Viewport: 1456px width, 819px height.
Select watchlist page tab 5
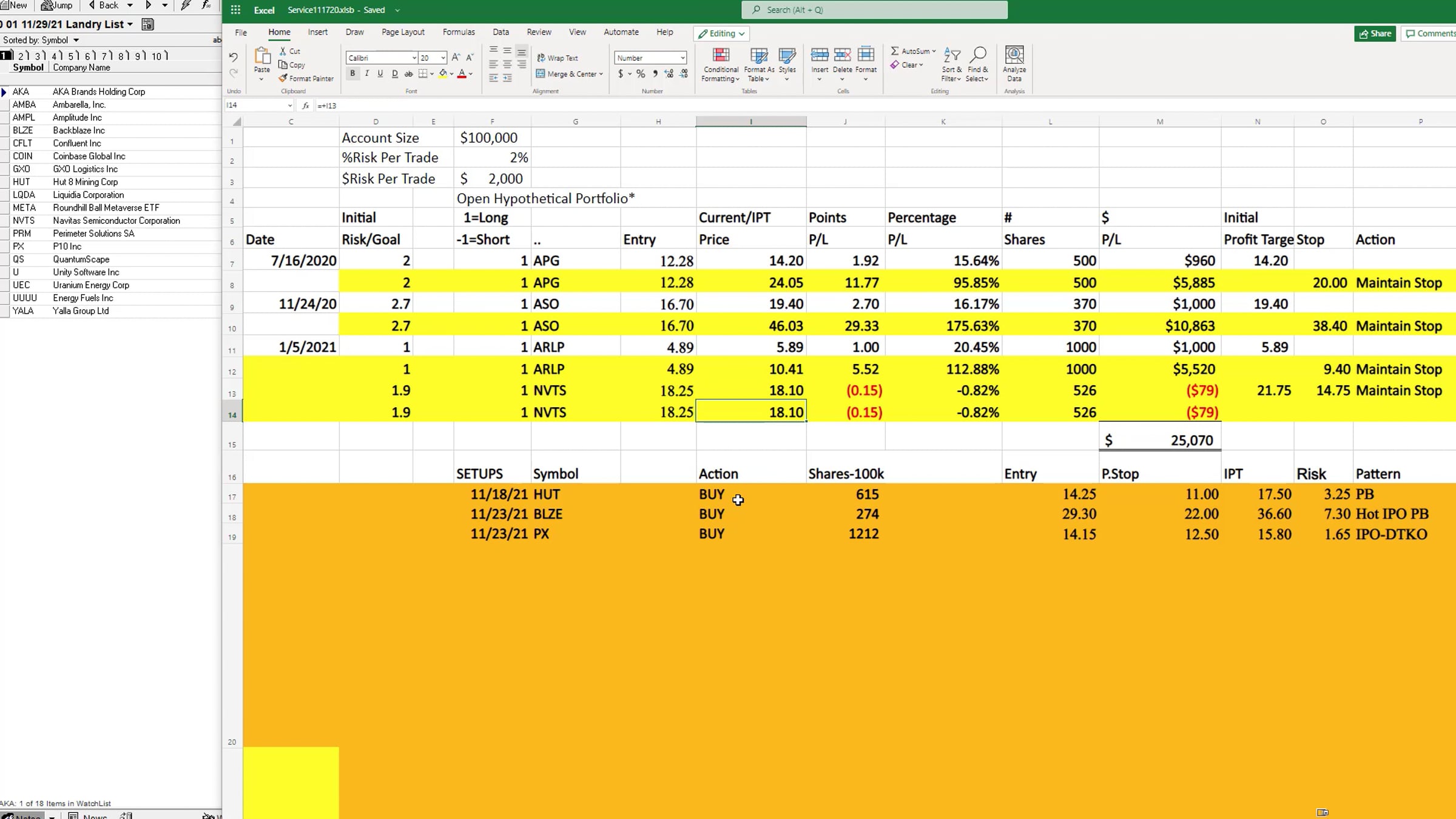[72, 56]
